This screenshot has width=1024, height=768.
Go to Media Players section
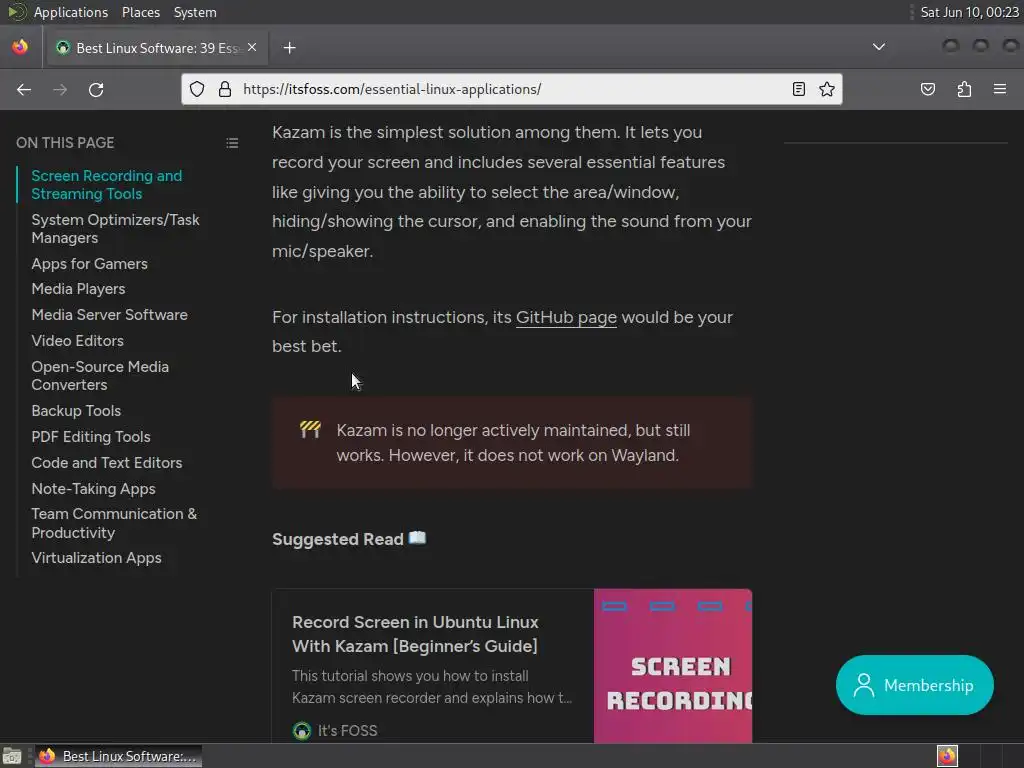[78, 289]
